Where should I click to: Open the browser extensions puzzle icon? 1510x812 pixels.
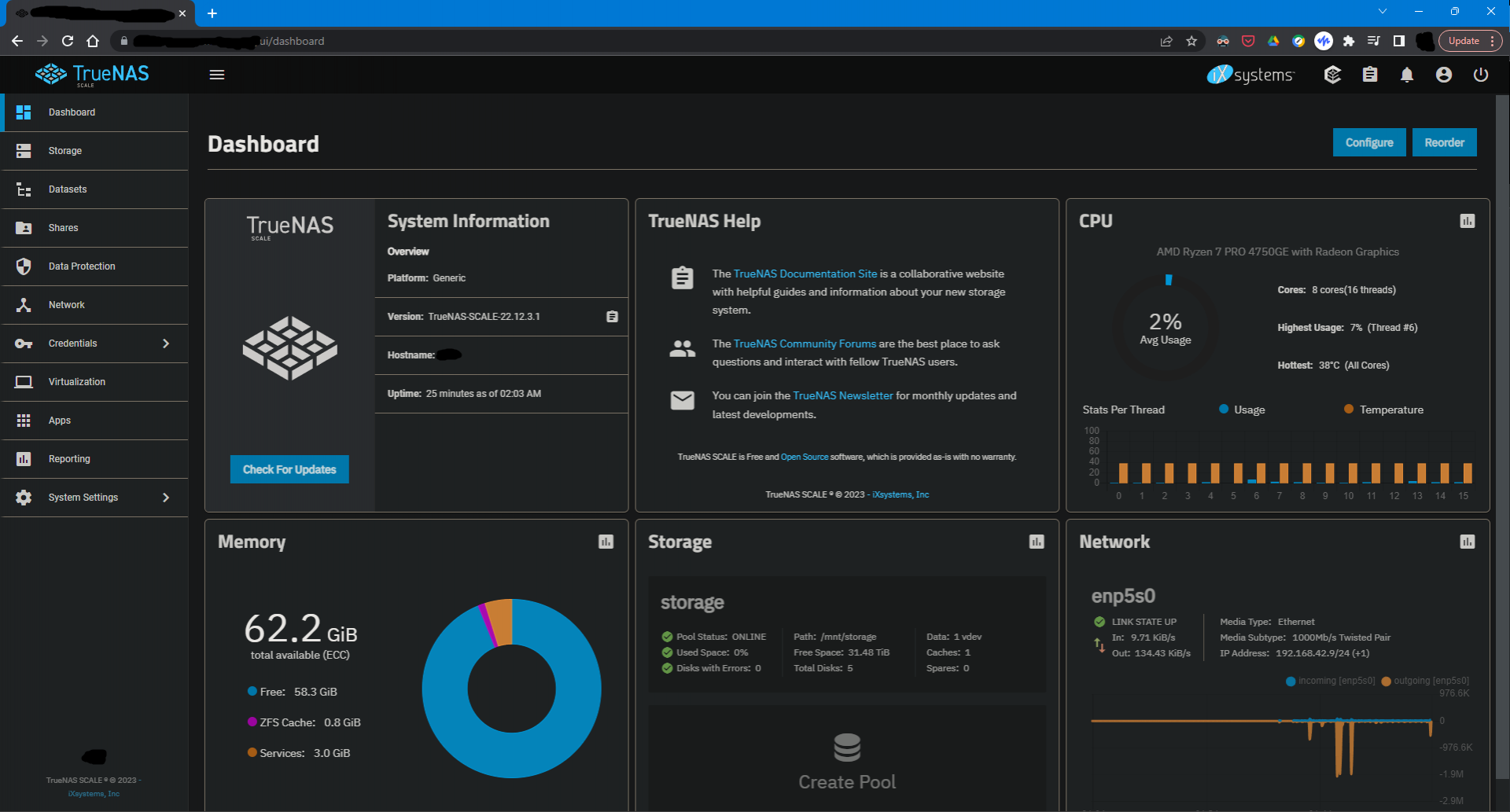point(1349,41)
